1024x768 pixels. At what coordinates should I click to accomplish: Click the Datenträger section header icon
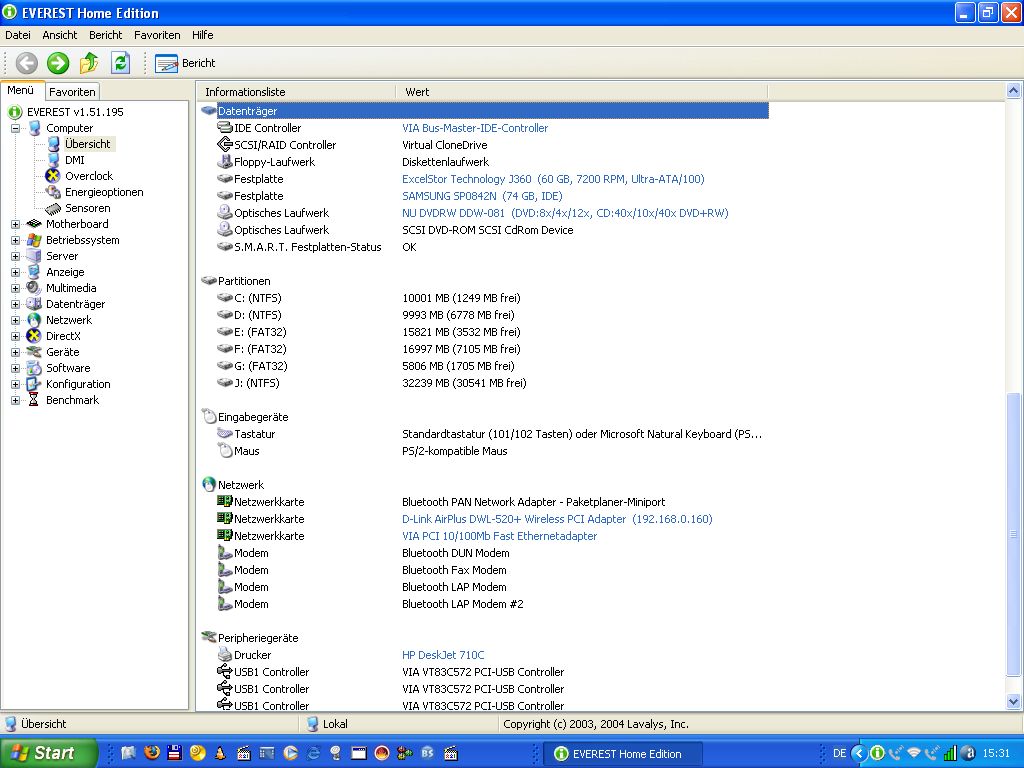click(x=209, y=110)
